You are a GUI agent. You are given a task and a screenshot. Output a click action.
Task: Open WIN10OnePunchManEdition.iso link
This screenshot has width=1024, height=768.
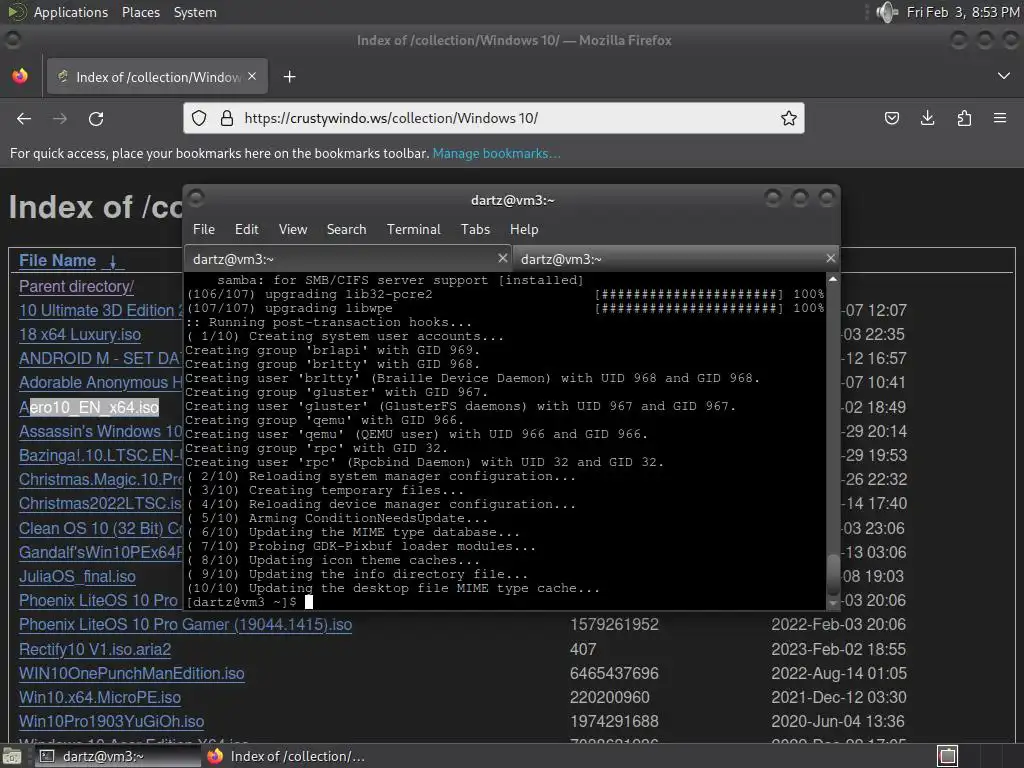pyautogui.click(x=131, y=673)
